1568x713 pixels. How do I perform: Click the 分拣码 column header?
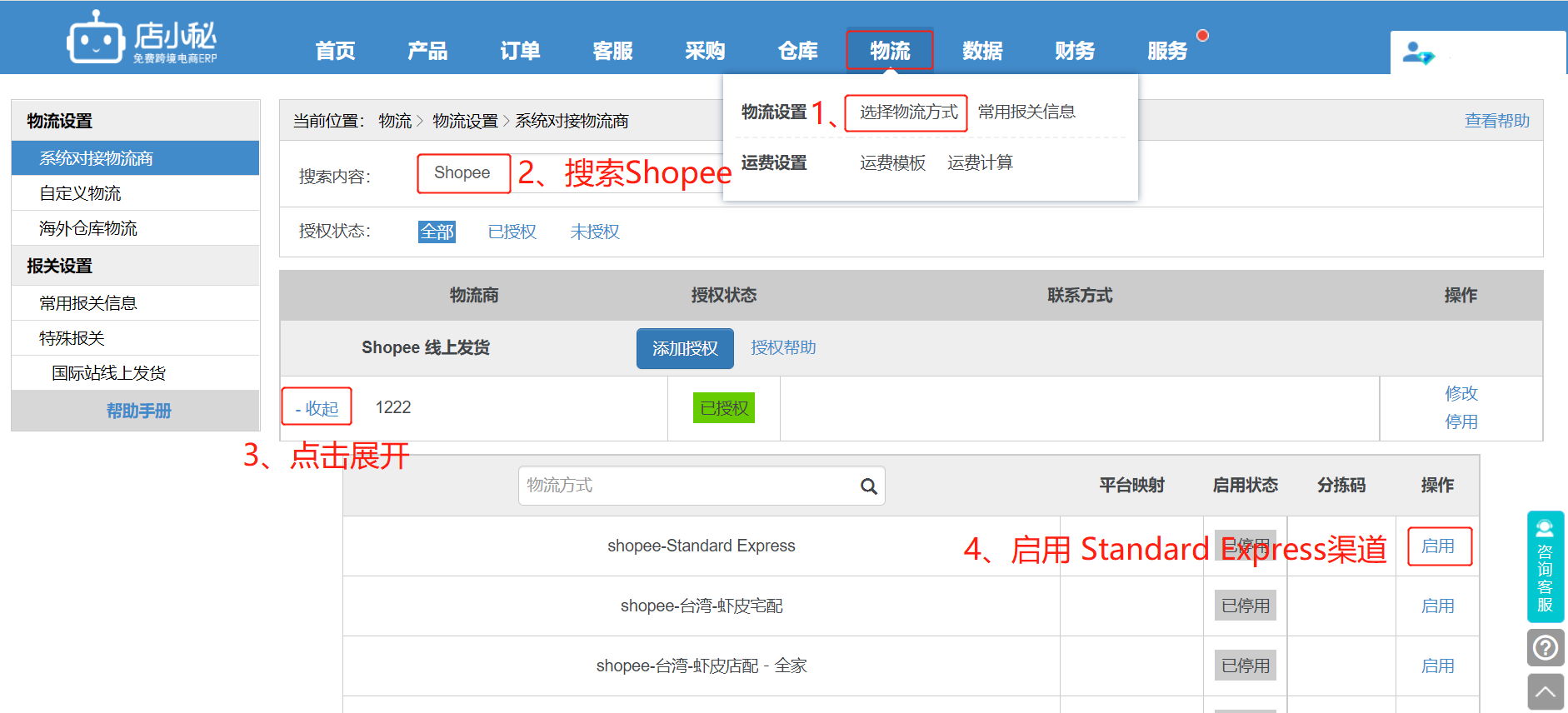pos(1341,486)
